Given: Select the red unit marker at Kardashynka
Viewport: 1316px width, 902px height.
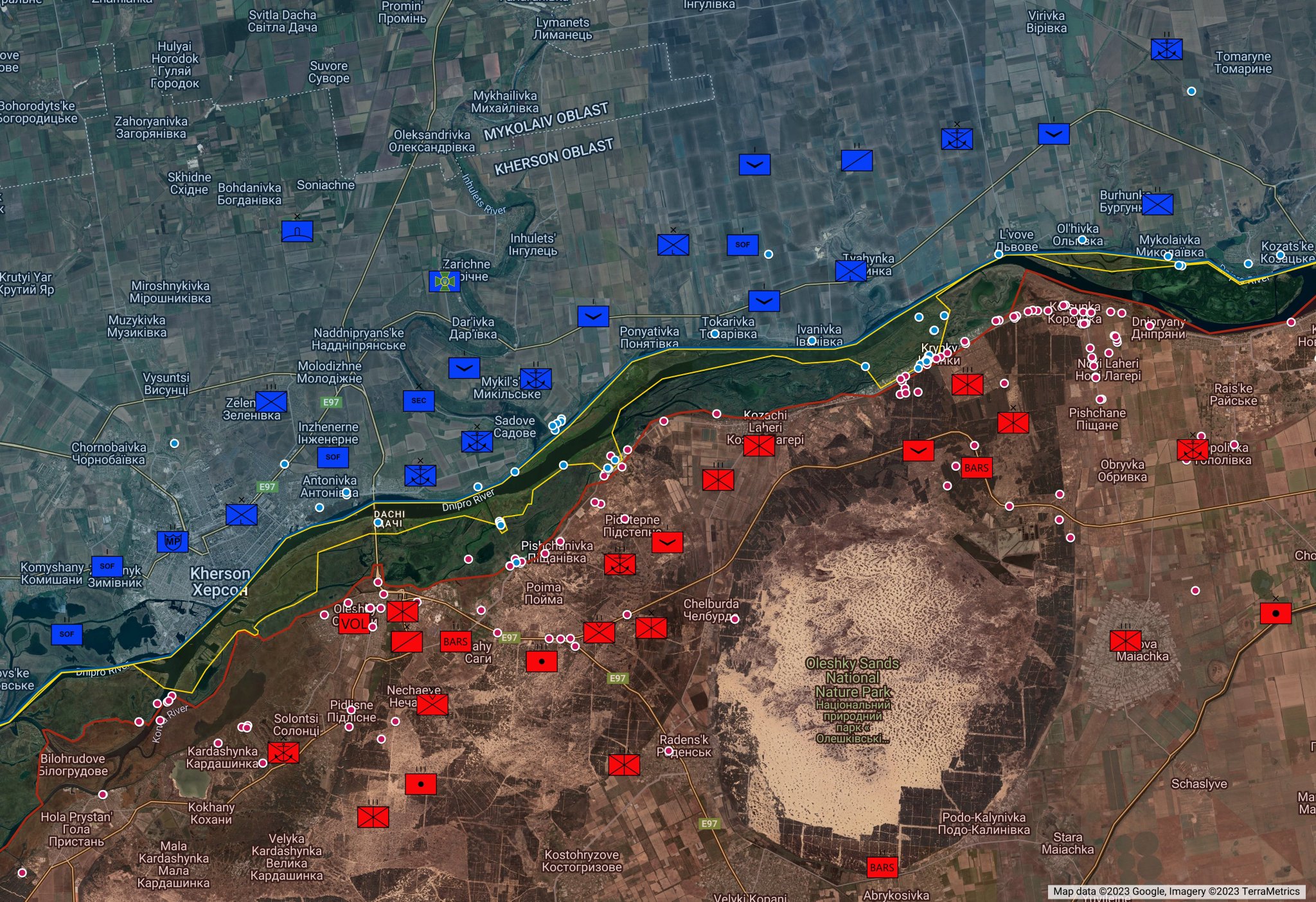Looking at the screenshot, I should 283,752.
